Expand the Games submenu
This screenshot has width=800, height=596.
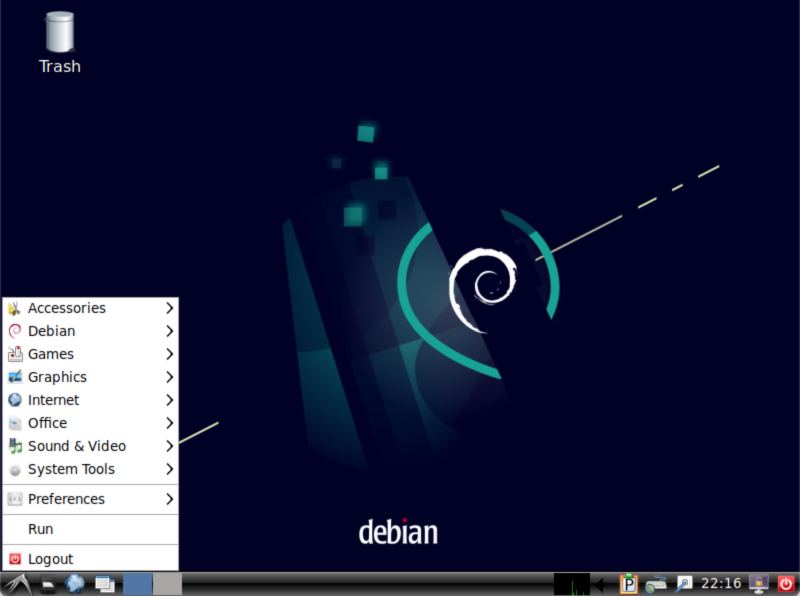[x=50, y=354]
